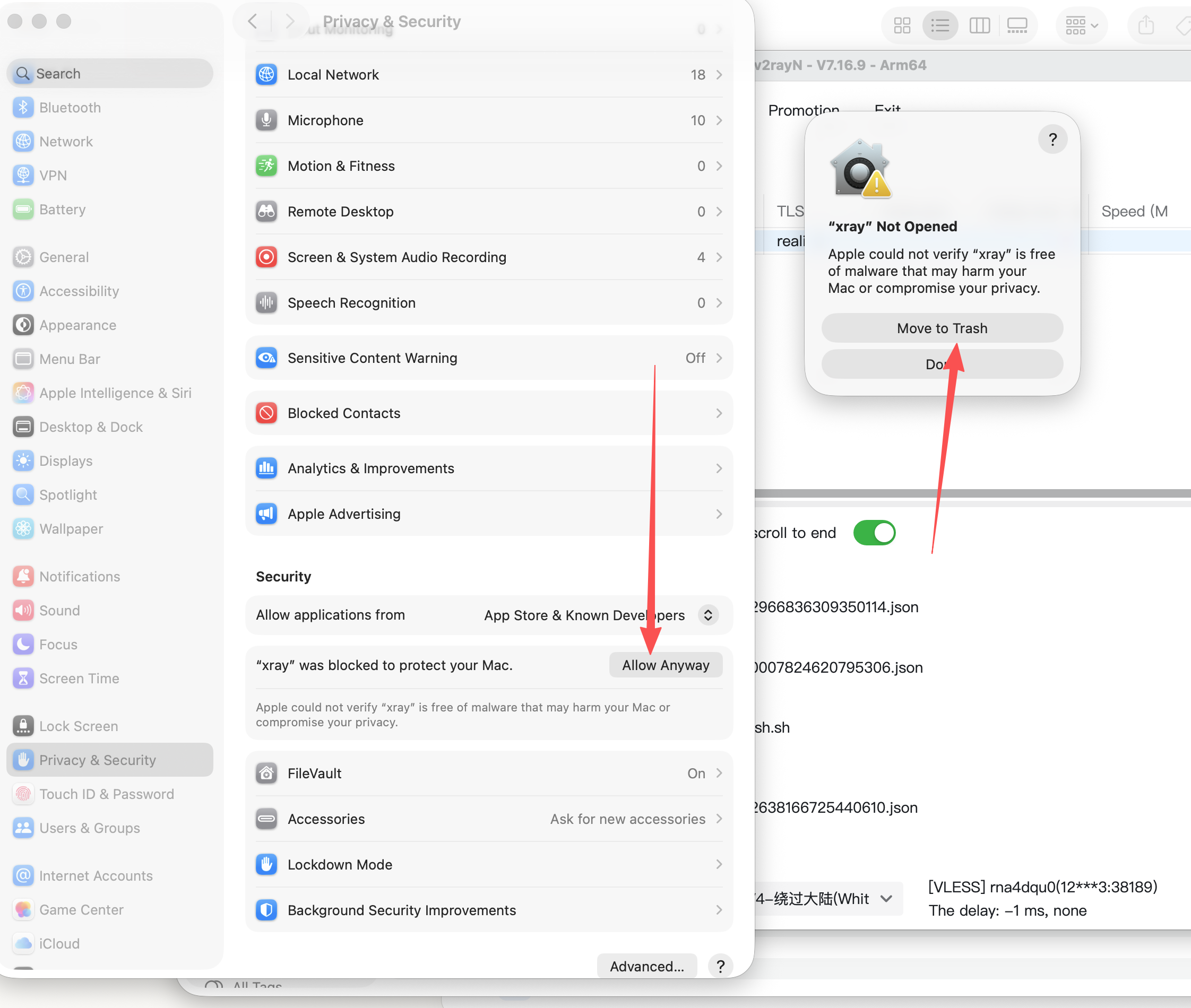The image size is (1191, 1008).
Task: Click the 'Ask for new accessories' value
Action: click(628, 819)
